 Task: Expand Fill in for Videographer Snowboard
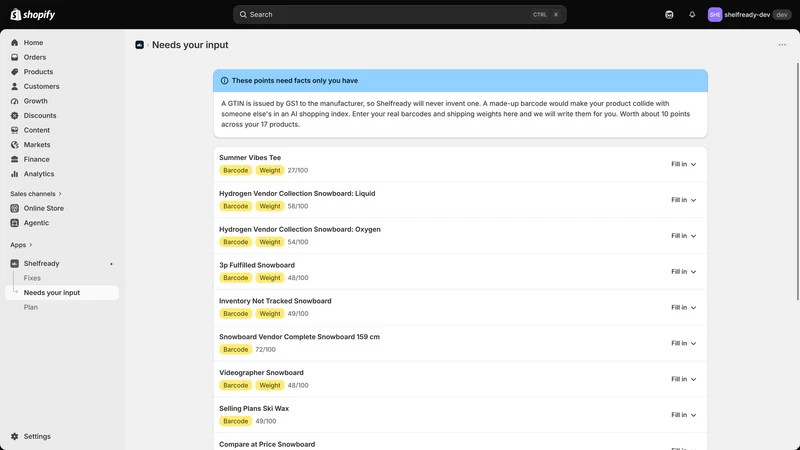(684, 379)
